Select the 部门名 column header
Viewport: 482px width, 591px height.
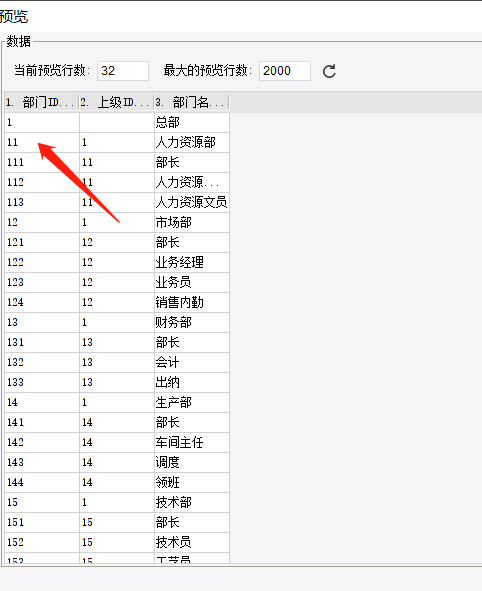pyautogui.click(x=192, y=102)
